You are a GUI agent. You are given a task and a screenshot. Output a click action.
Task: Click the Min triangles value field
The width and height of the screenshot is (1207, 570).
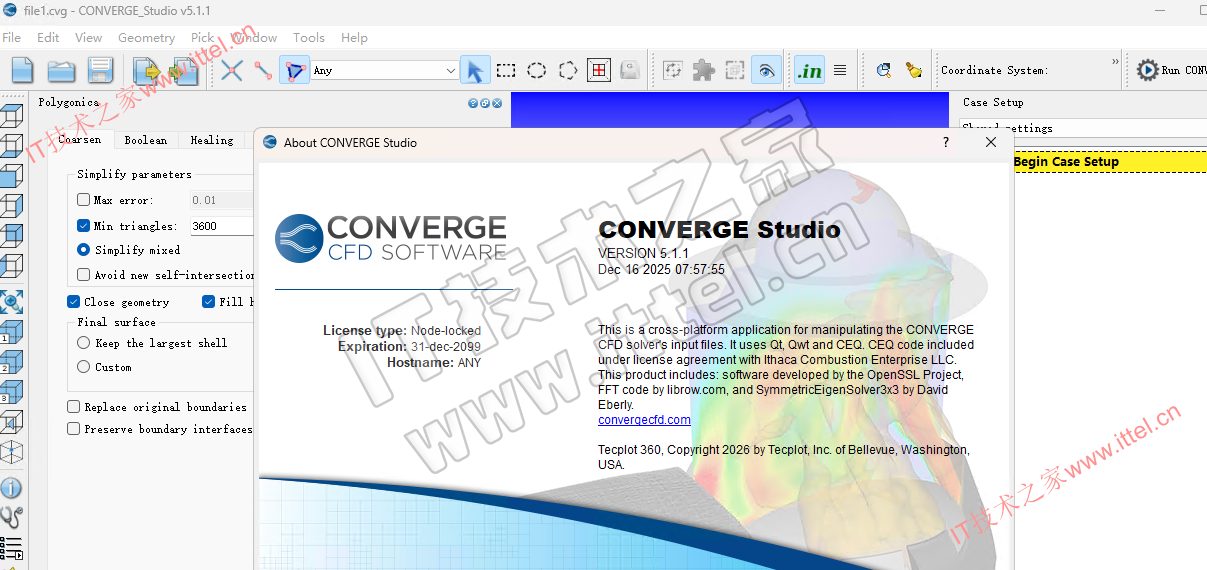pyautogui.click(x=220, y=226)
